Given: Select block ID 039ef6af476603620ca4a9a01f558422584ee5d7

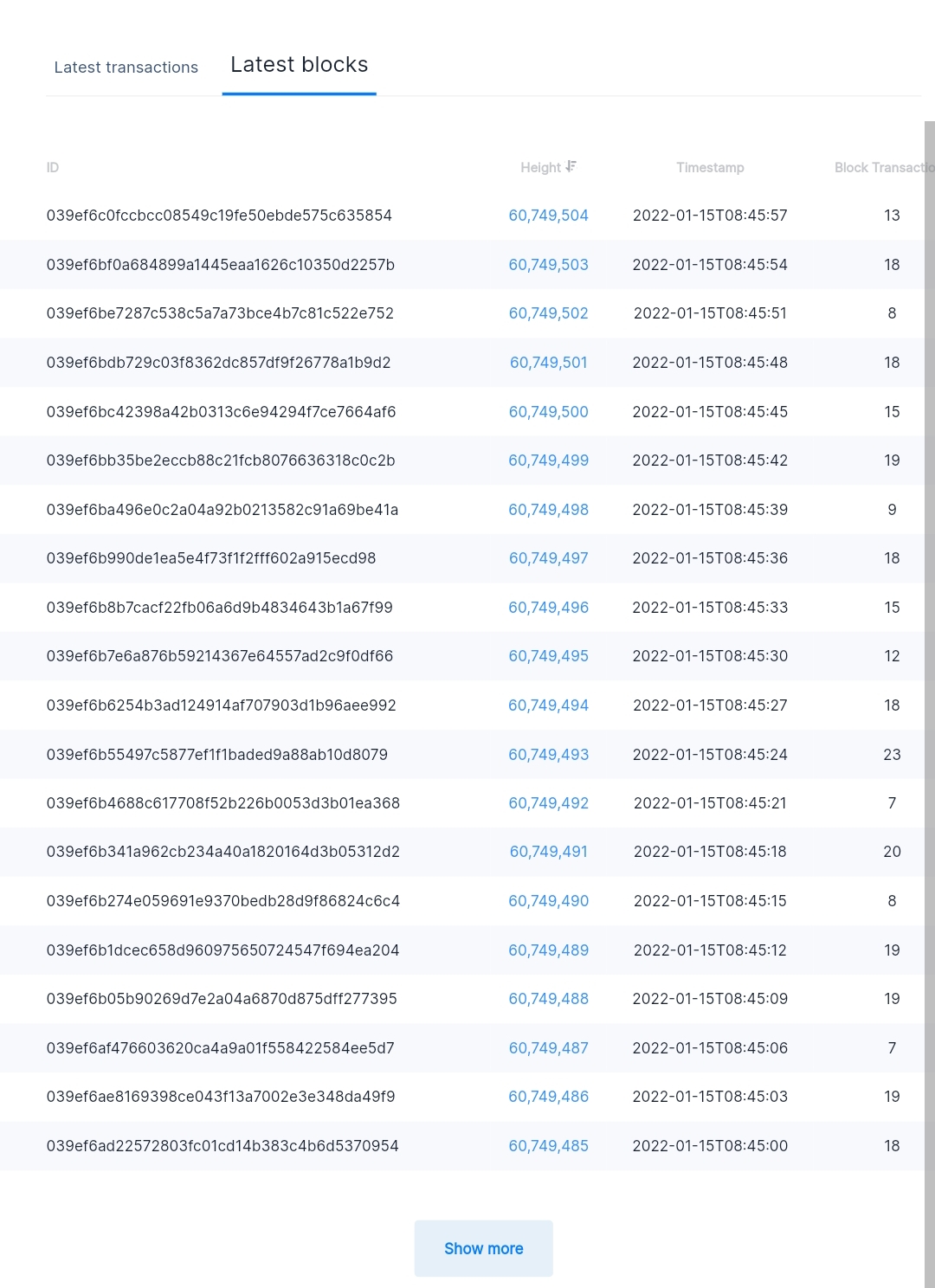Looking at the screenshot, I should [x=220, y=1048].
